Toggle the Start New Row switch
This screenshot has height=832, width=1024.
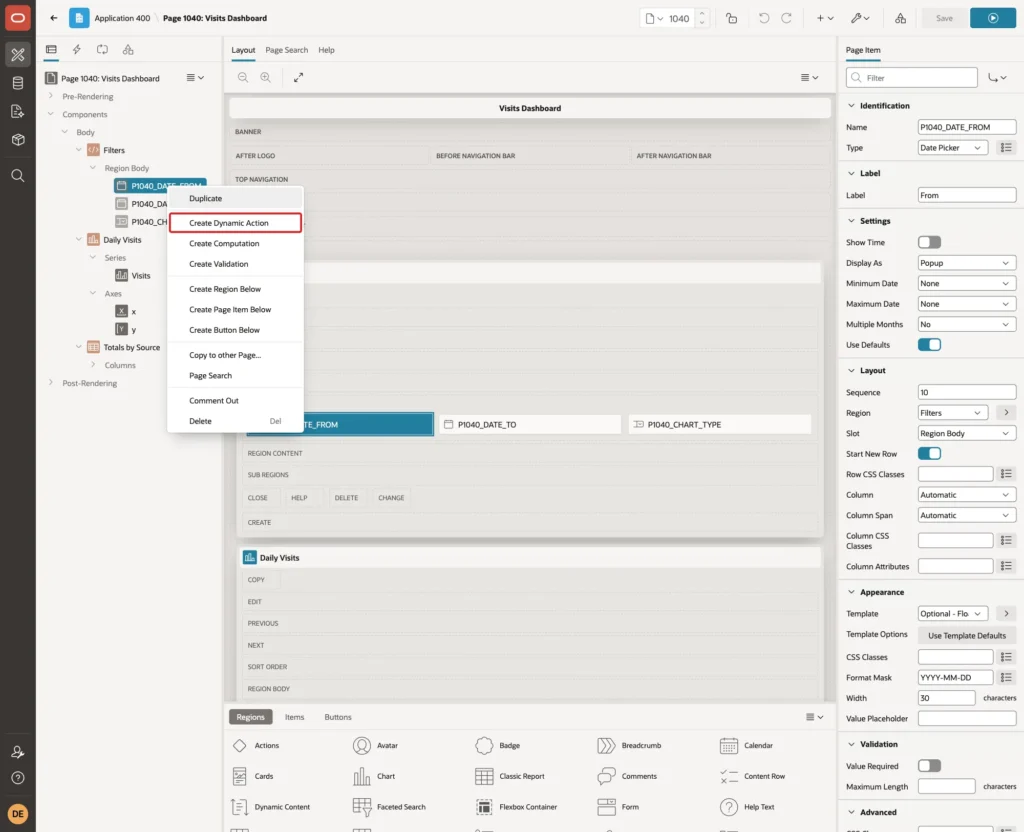[929, 454]
